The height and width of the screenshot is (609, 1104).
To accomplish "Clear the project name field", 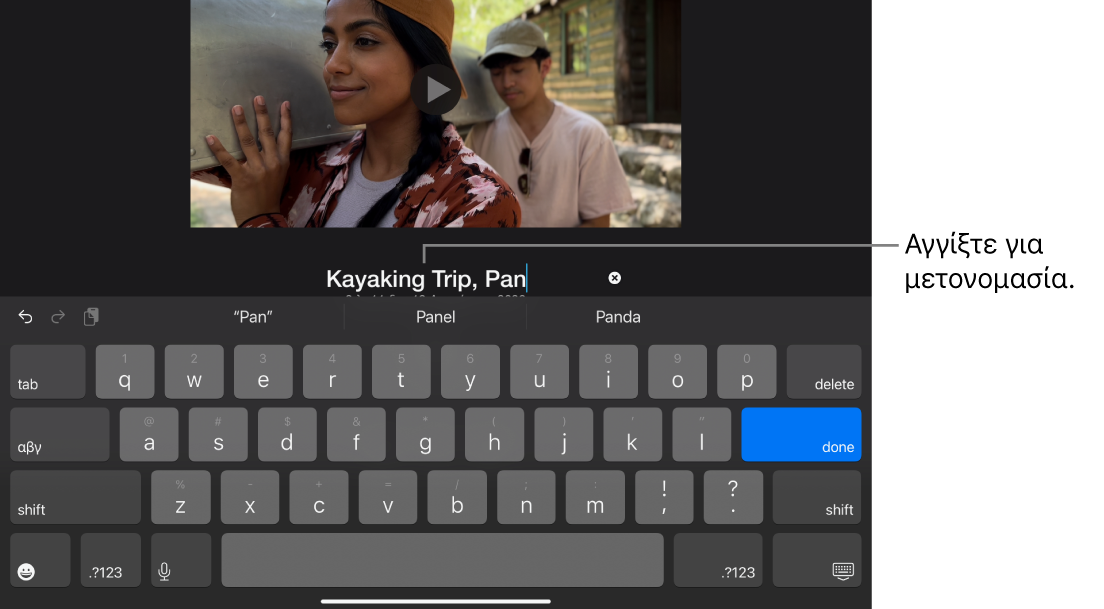I will click(x=615, y=278).
